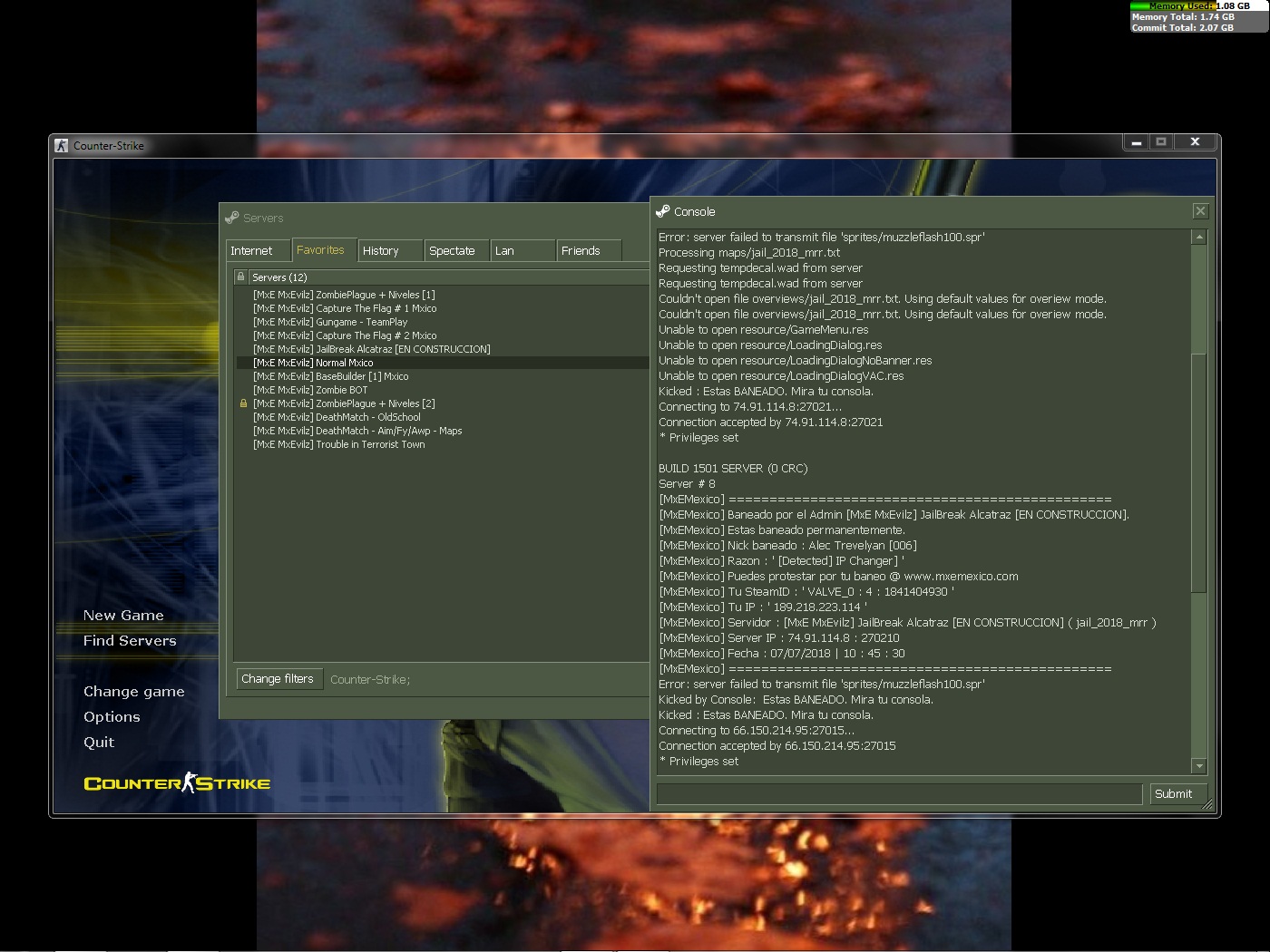Click the Counter-Strike logo in the menu
1270x952 pixels.
click(x=177, y=782)
